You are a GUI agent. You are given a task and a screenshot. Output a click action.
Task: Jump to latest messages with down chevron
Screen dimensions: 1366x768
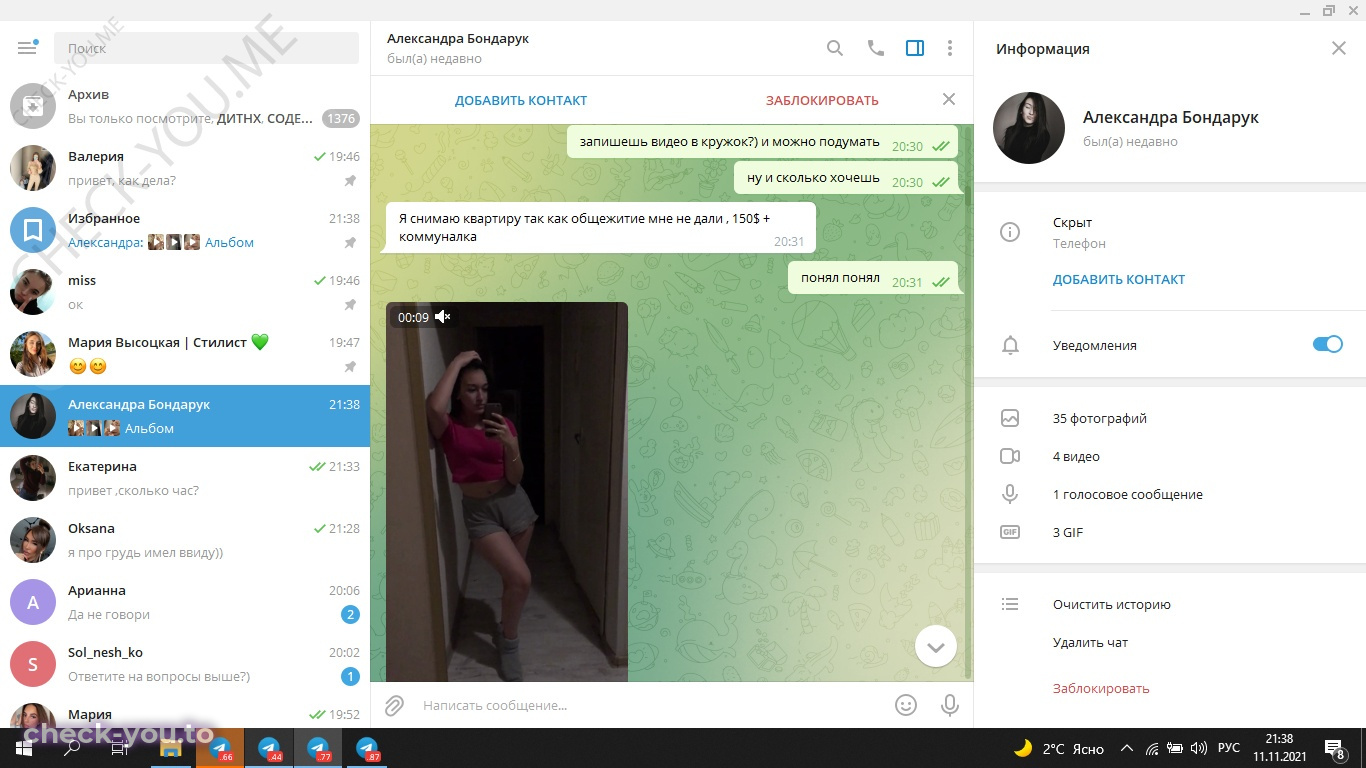(936, 647)
